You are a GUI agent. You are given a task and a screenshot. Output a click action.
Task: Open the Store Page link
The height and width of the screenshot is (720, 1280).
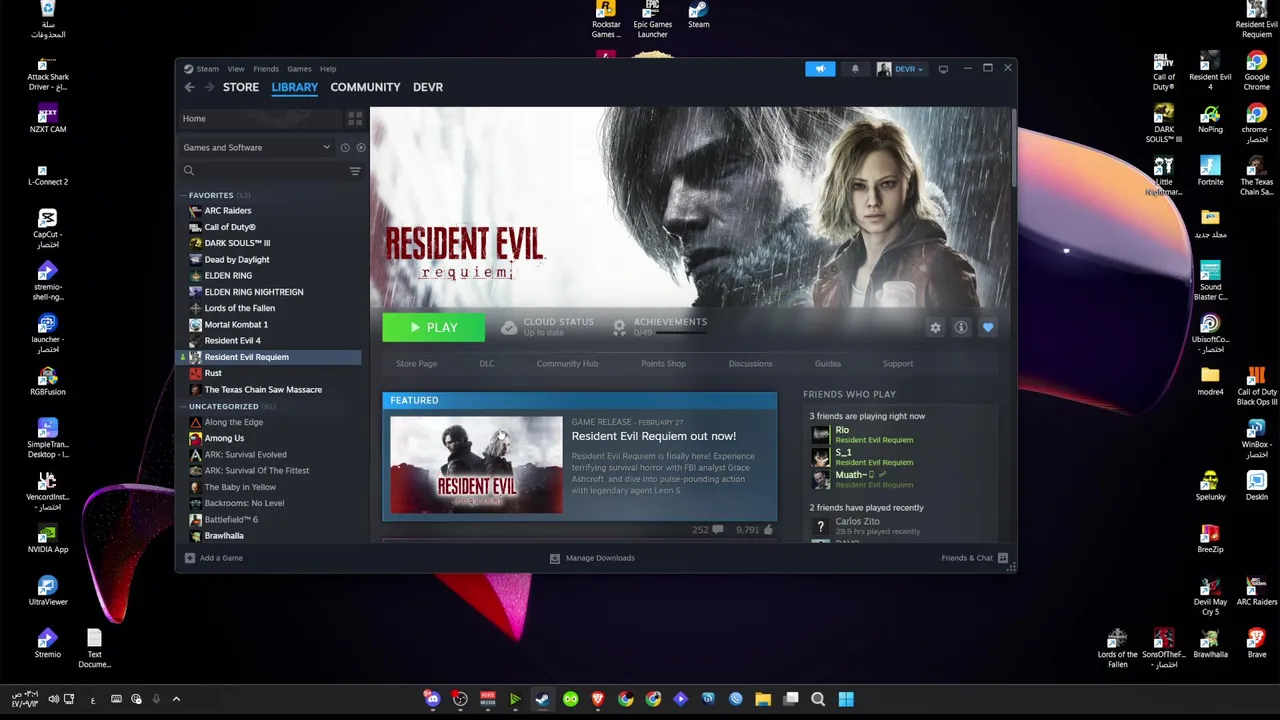416,364
